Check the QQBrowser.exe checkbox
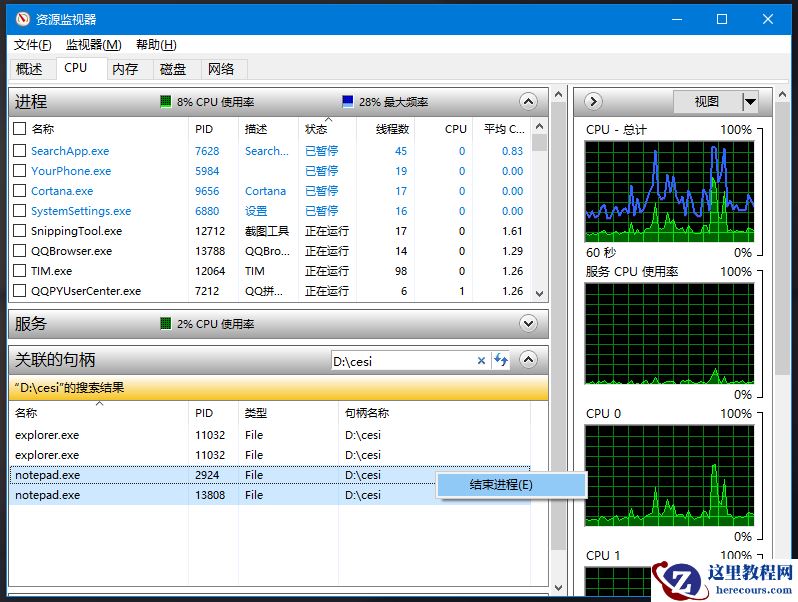Image resolution: width=798 pixels, height=602 pixels. pyautogui.click(x=19, y=251)
